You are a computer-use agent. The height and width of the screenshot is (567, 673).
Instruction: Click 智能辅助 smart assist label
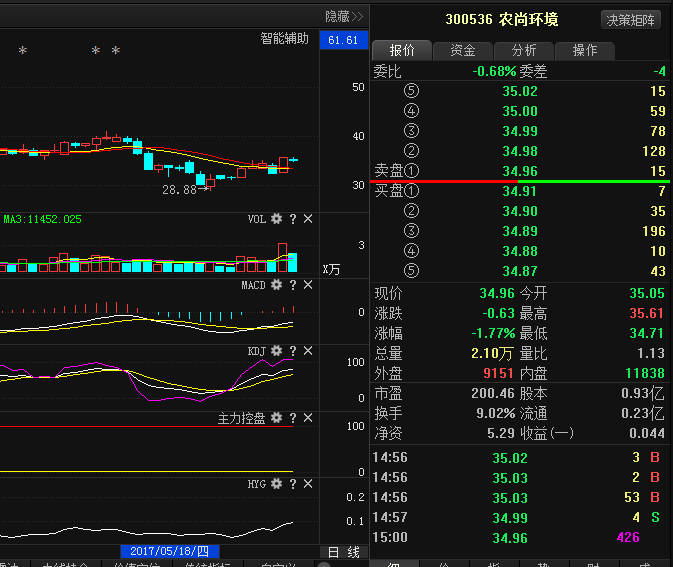(284, 39)
